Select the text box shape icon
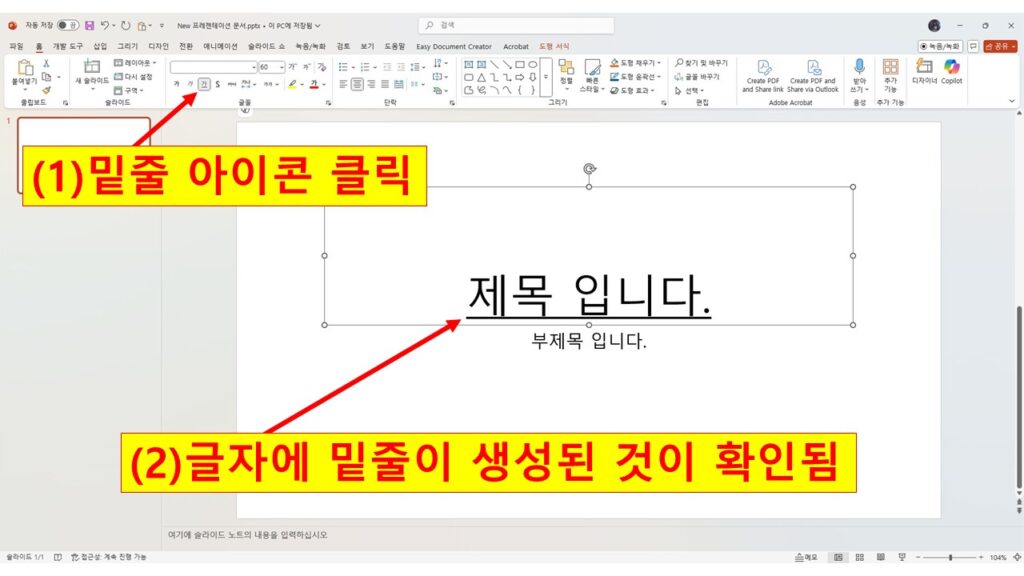This screenshot has width=1024, height=576. click(x=468, y=65)
